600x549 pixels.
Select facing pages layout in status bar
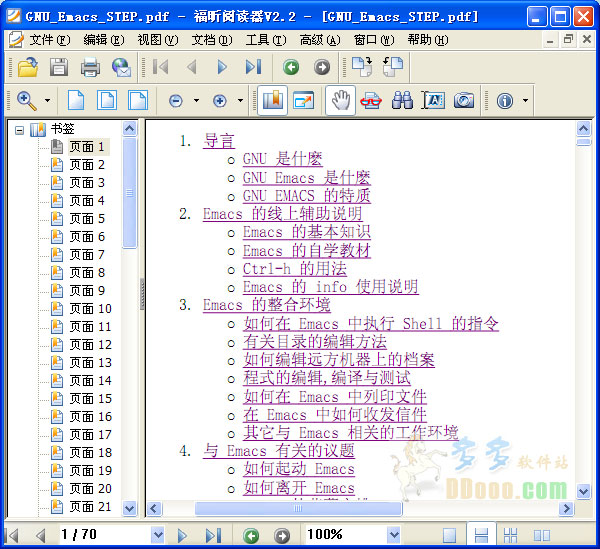click(542, 535)
